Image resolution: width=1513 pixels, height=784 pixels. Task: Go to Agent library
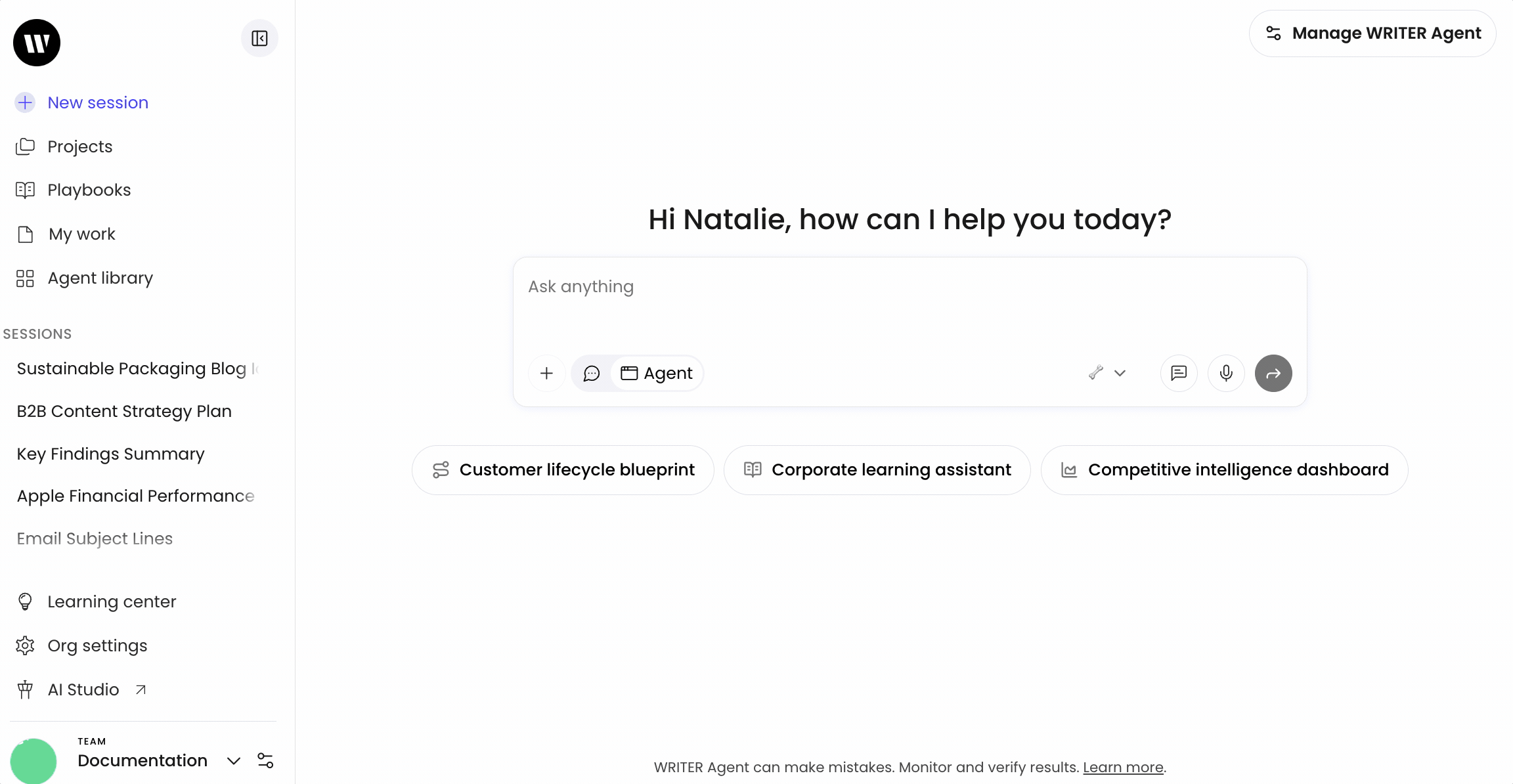100,278
